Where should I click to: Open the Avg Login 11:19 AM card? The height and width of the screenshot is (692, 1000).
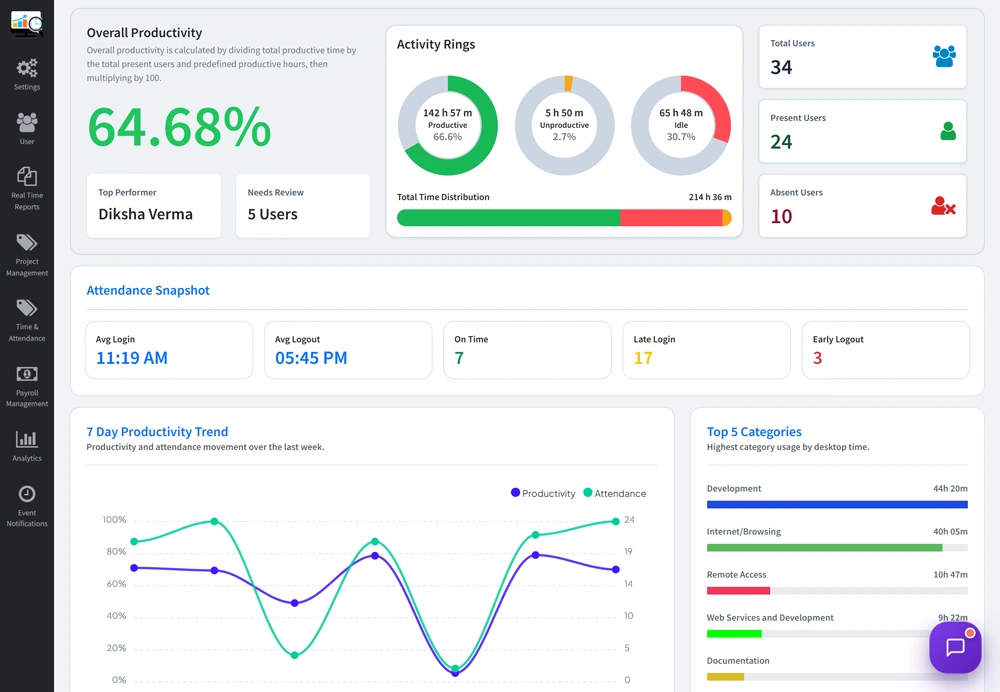pos(169,350)
